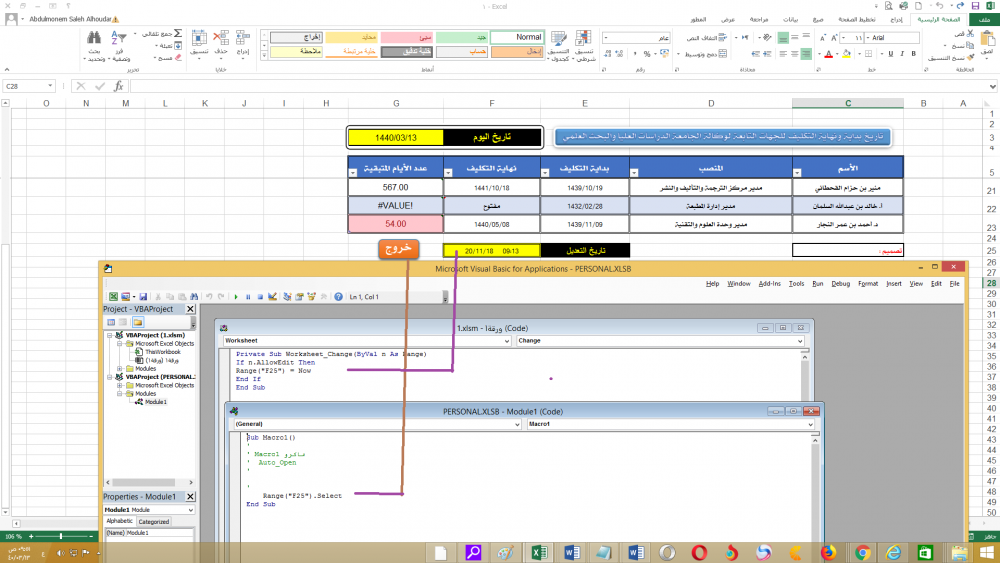Open the VBA File menu
This screenshot has height=563, width=1000.
click(954, 284)
